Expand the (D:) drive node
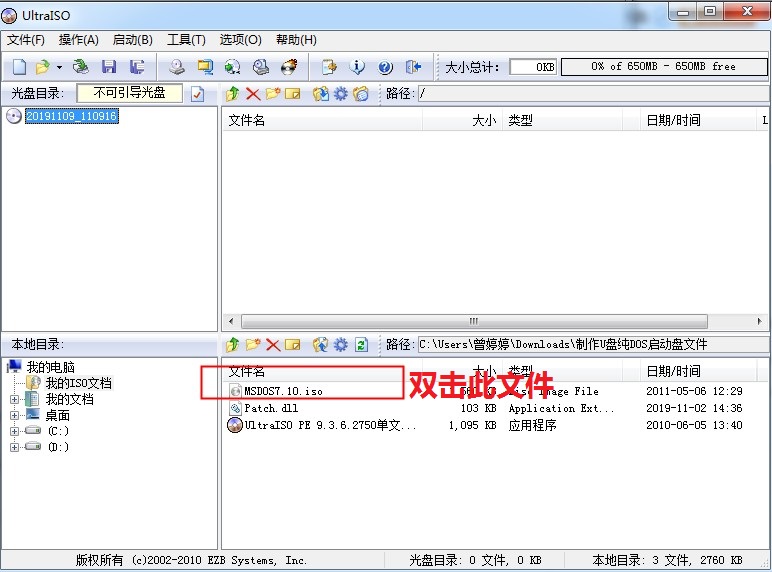 click(14, 447)
